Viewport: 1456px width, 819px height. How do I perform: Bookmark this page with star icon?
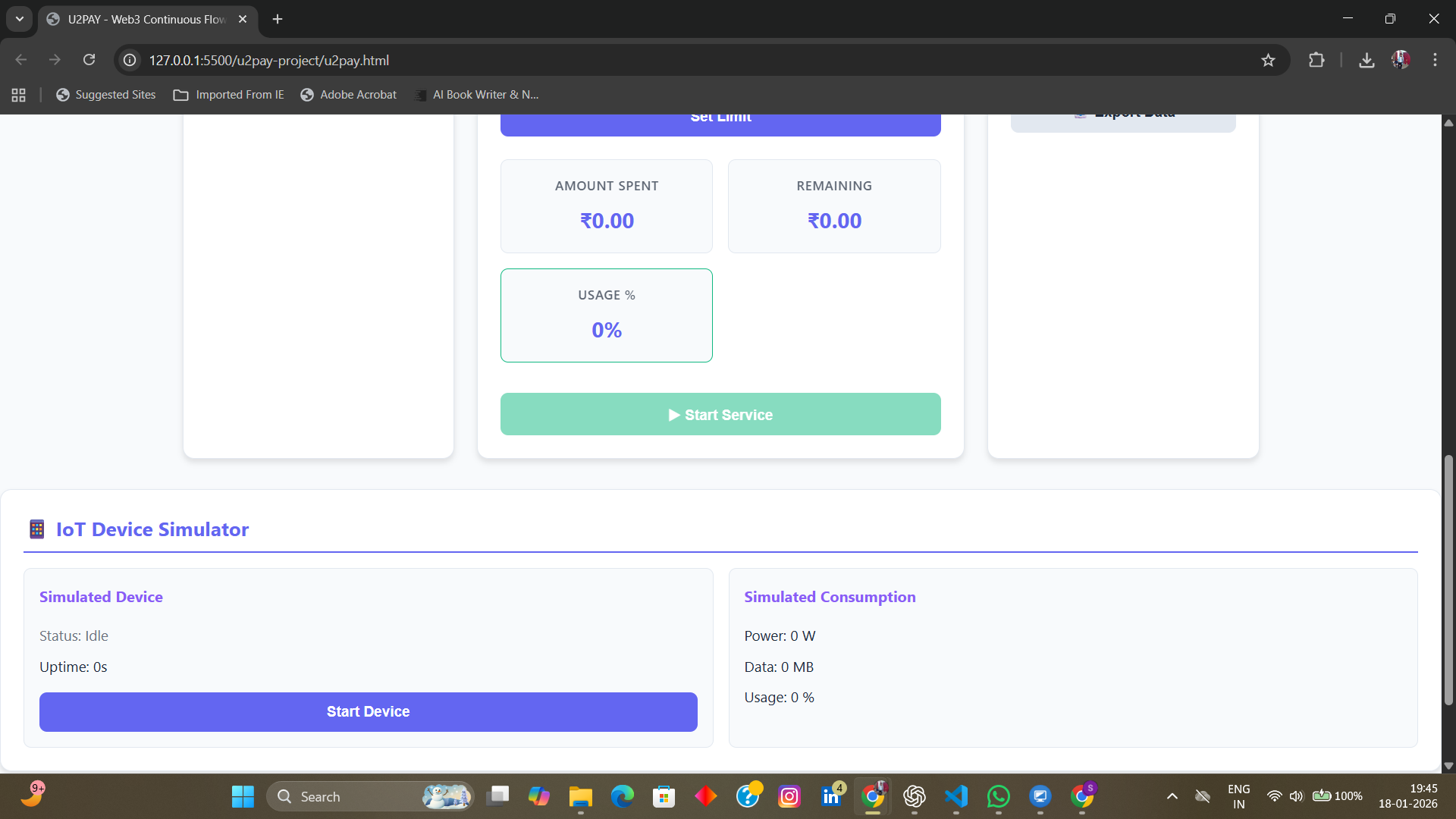[1268, 60]
